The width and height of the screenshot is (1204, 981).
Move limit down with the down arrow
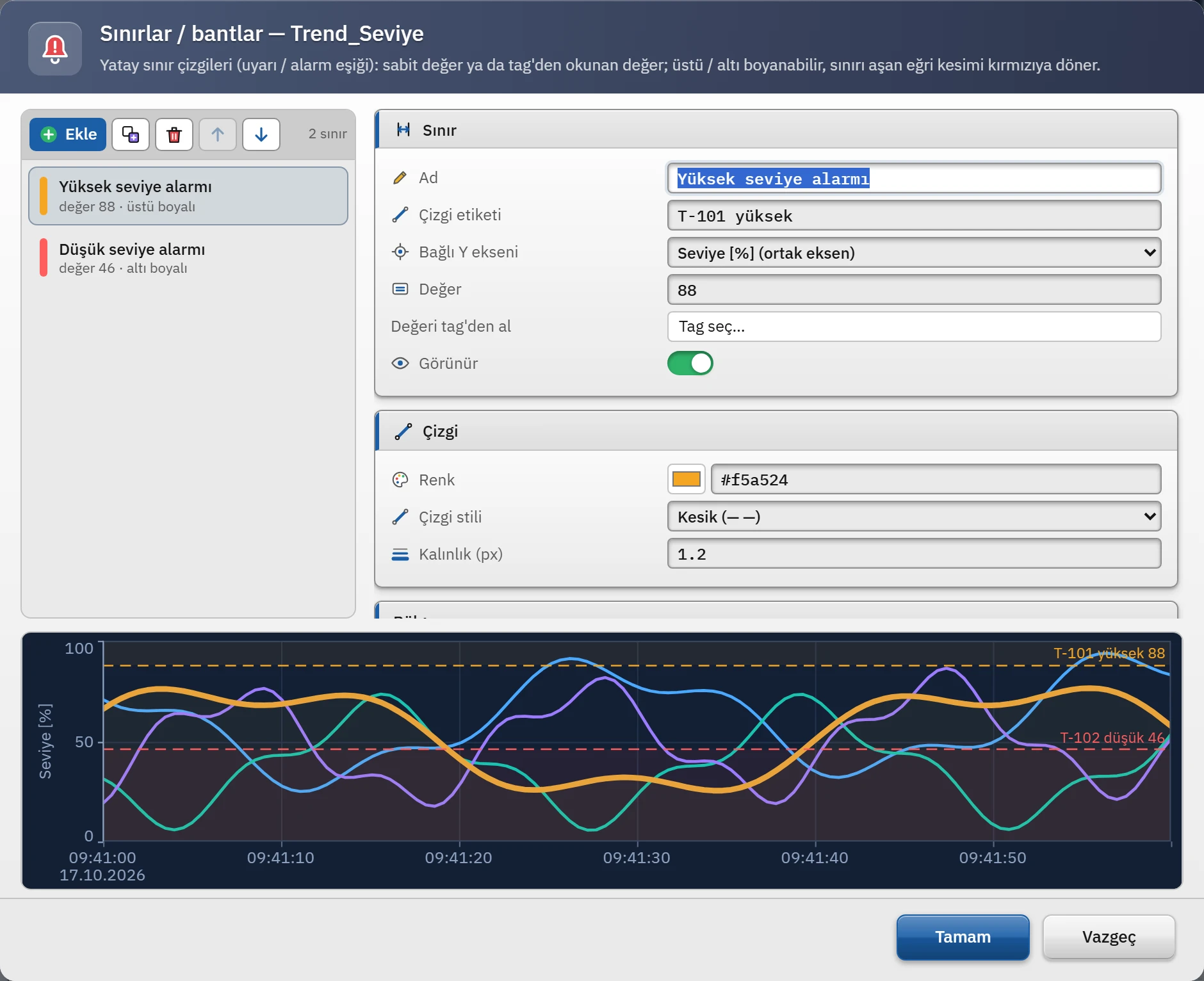261,134
